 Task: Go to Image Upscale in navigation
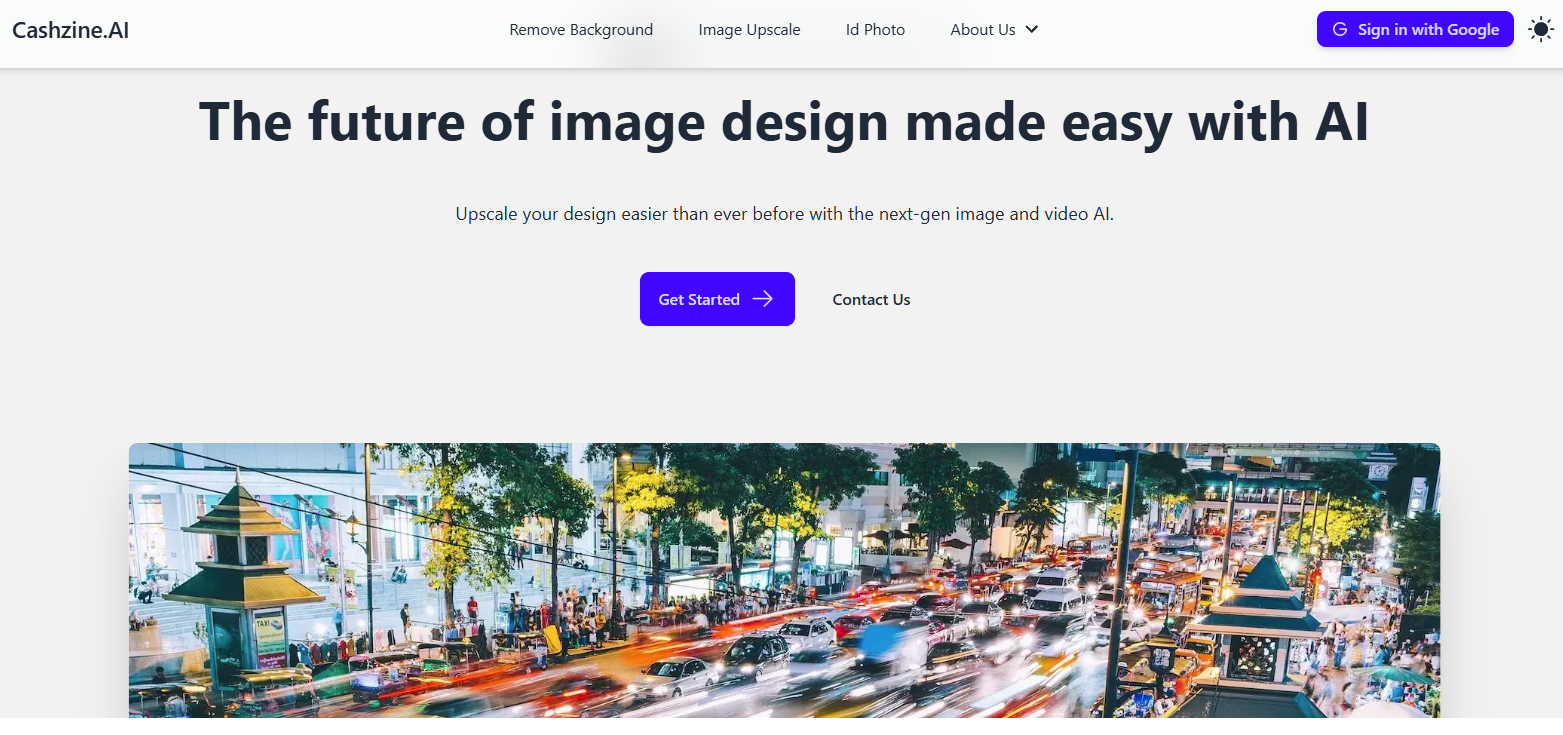pos(749,30)
